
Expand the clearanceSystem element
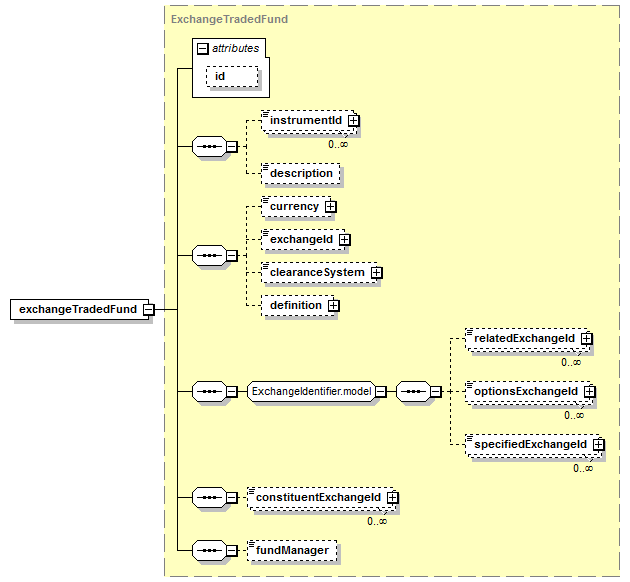pyautogui.click(x=377, y=273)
